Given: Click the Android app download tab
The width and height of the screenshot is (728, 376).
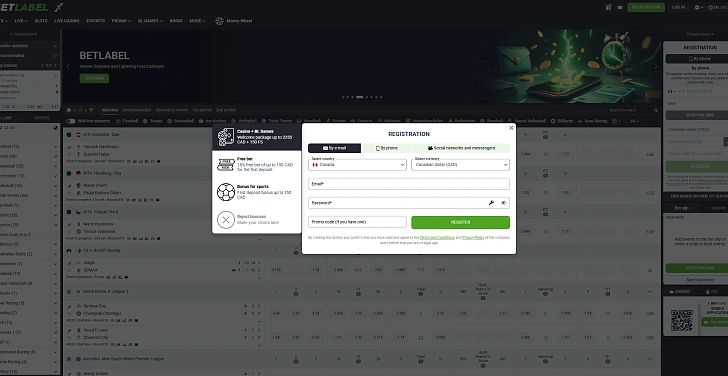Looking at the screenshot, I should (679, 292).
